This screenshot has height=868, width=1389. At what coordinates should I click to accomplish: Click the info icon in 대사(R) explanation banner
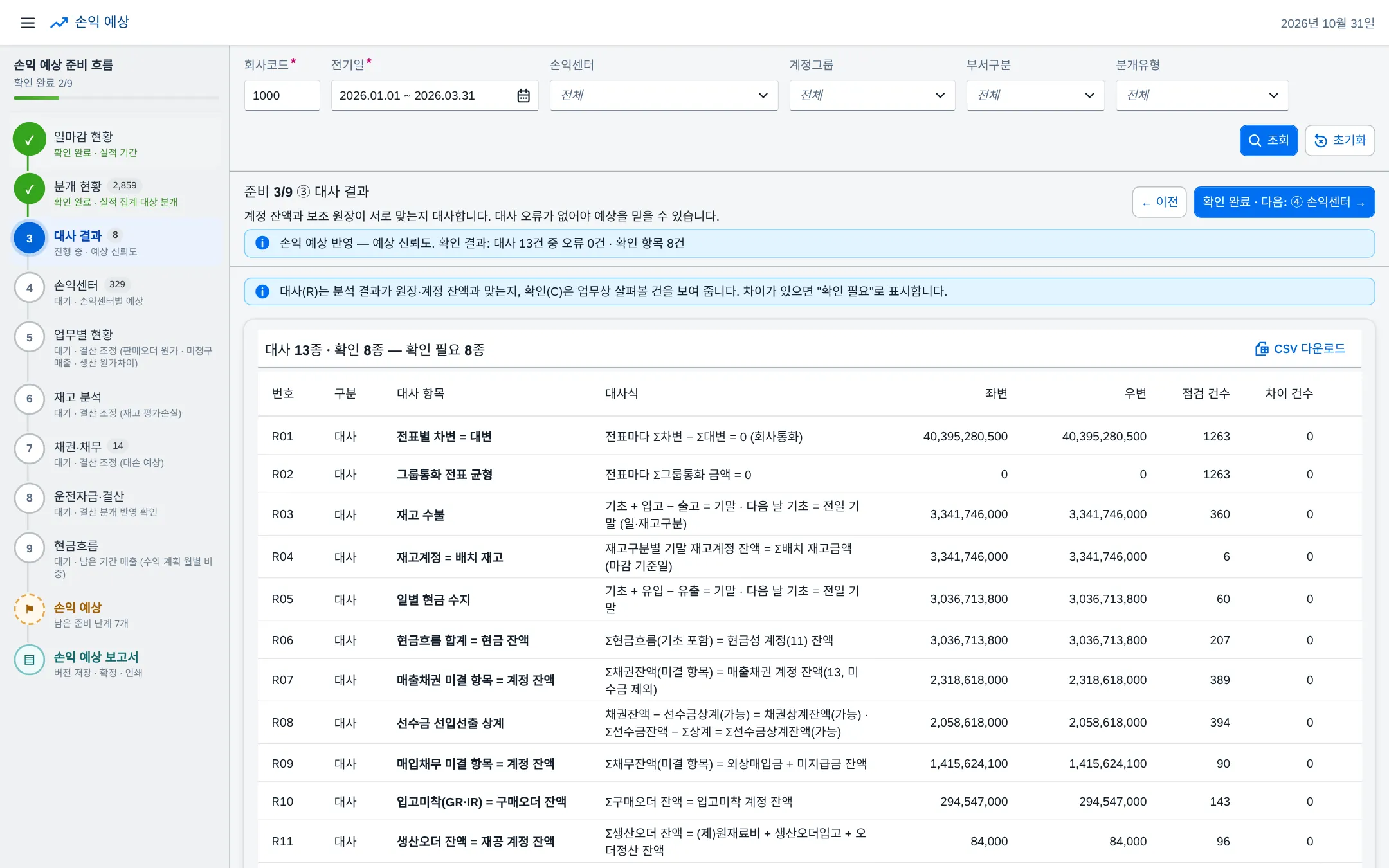point(262,291)
